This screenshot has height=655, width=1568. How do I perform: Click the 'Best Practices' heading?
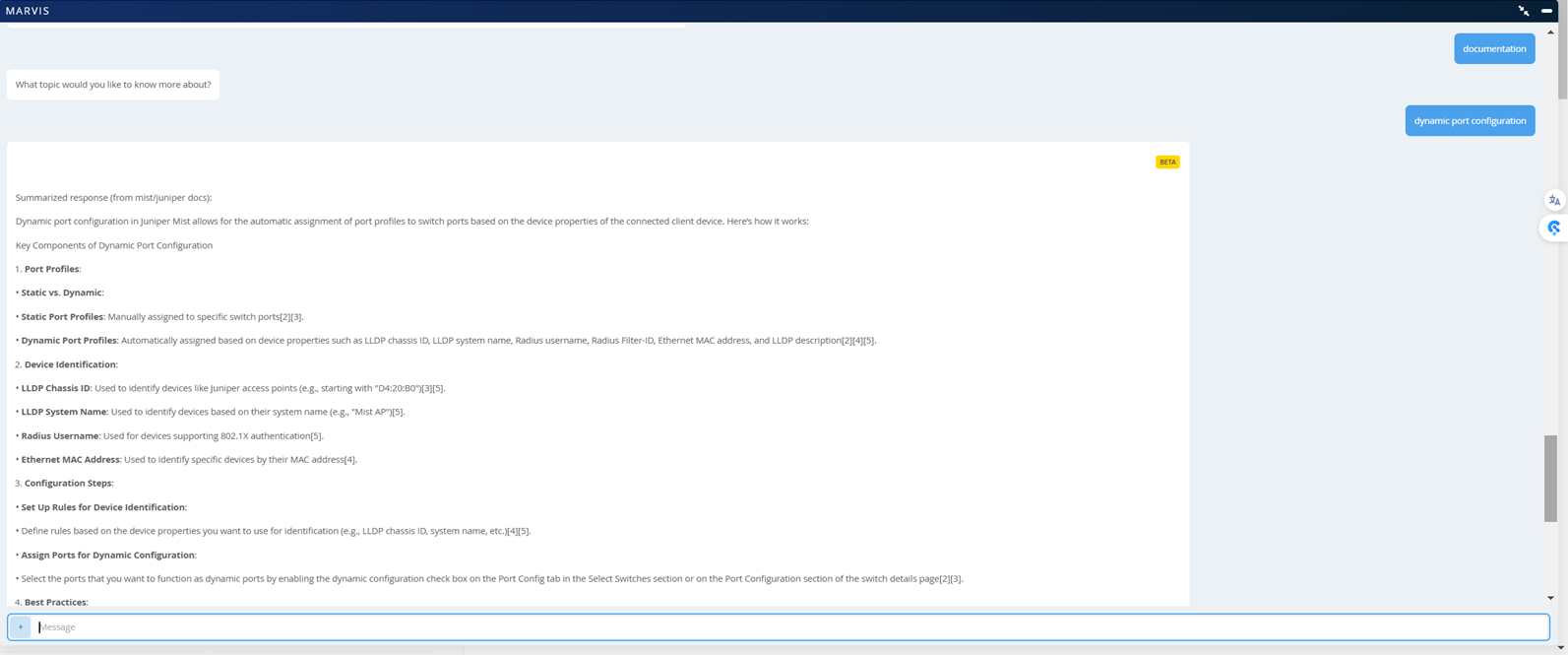[55, 602]
